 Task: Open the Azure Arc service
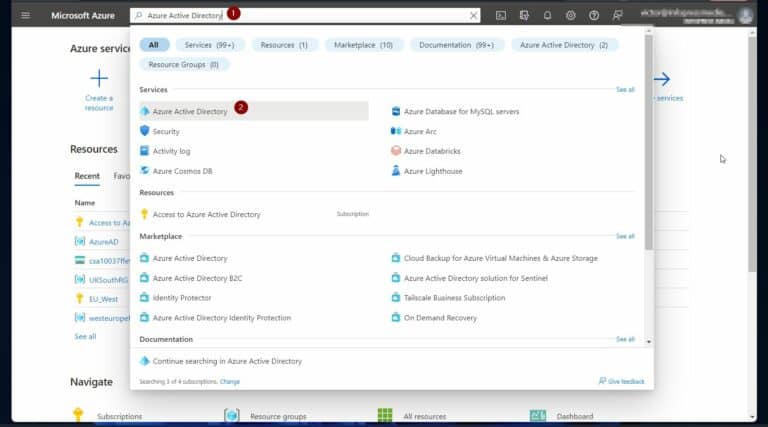pyautogui.click(x=420, y=131)
